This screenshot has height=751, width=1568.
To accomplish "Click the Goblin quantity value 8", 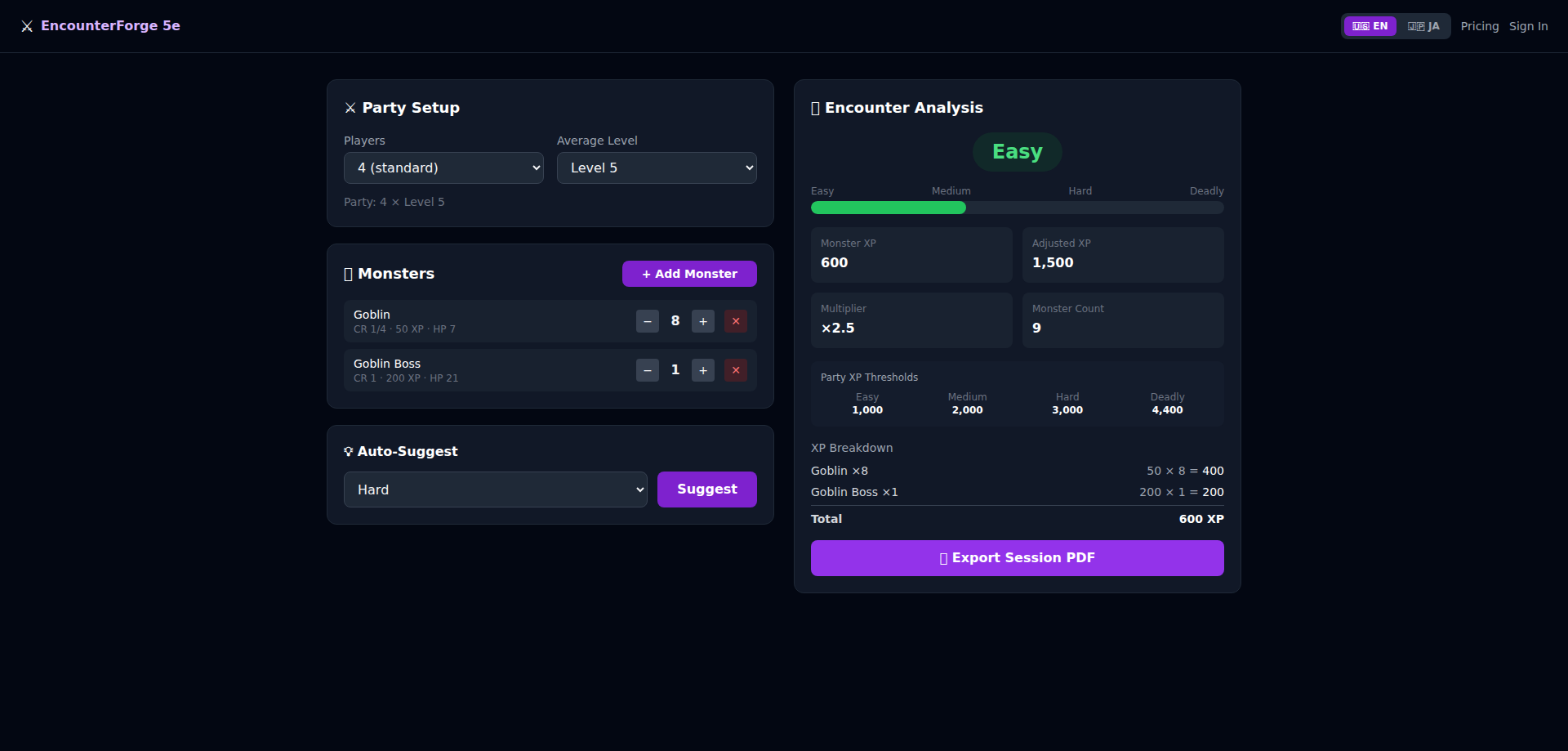I will pos(675,321).
